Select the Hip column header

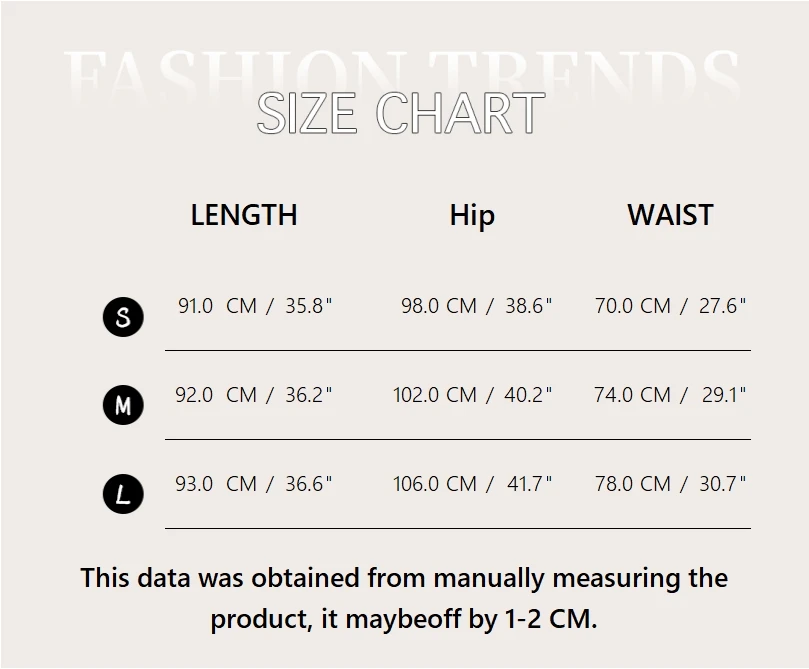(472, 216)
